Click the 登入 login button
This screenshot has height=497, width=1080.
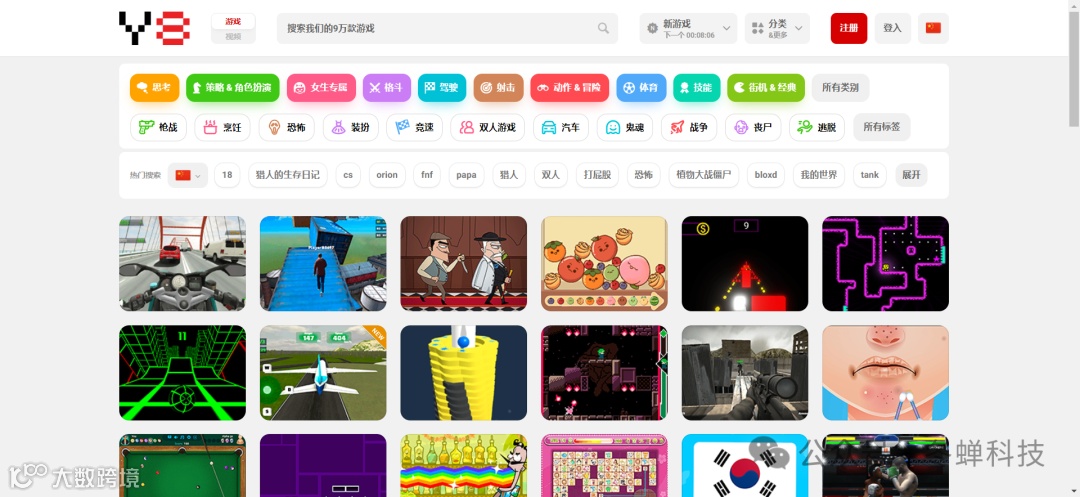coord(893,28)
